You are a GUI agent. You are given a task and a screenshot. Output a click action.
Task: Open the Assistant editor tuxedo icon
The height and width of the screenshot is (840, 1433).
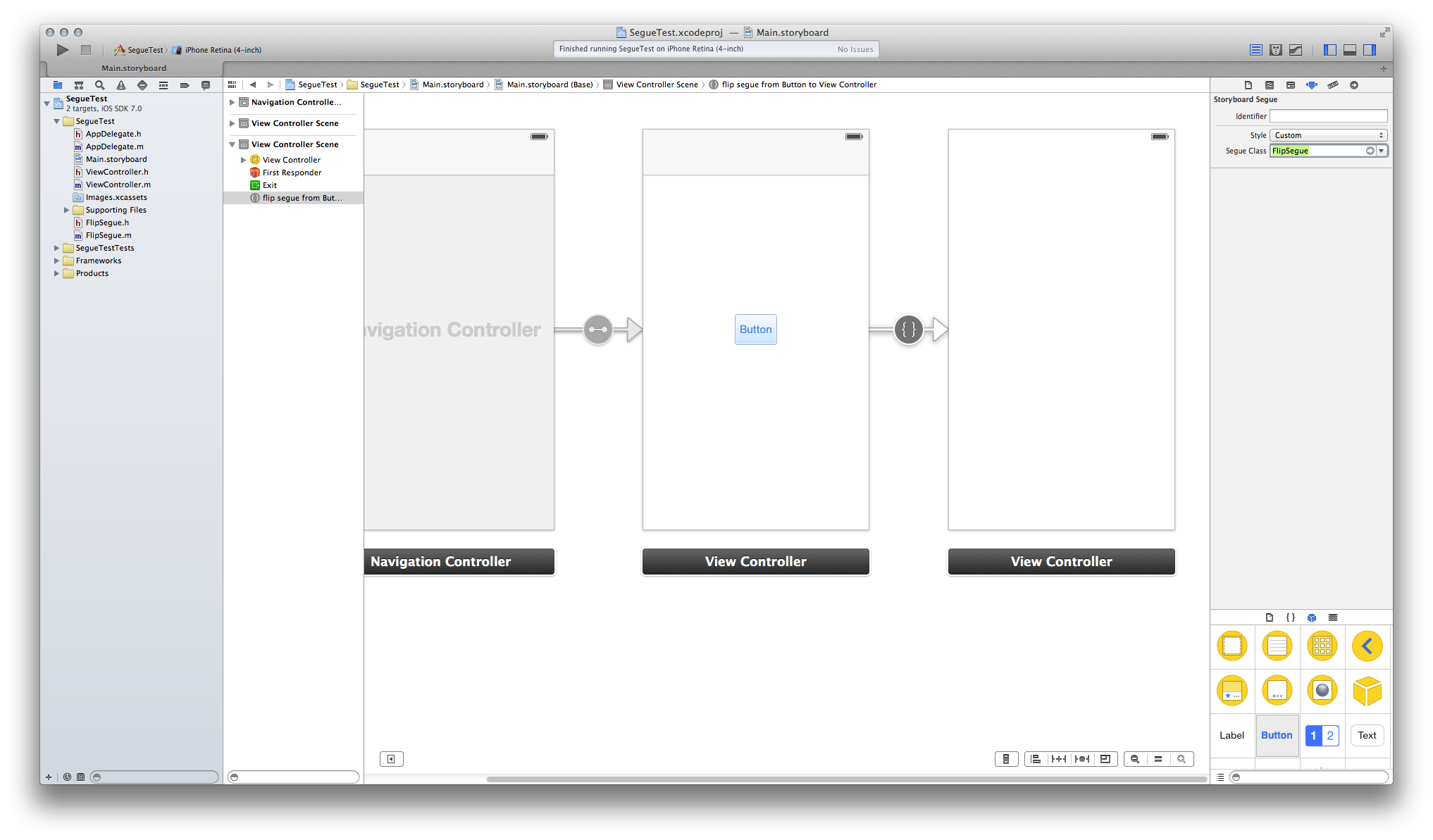(1275, 50)
